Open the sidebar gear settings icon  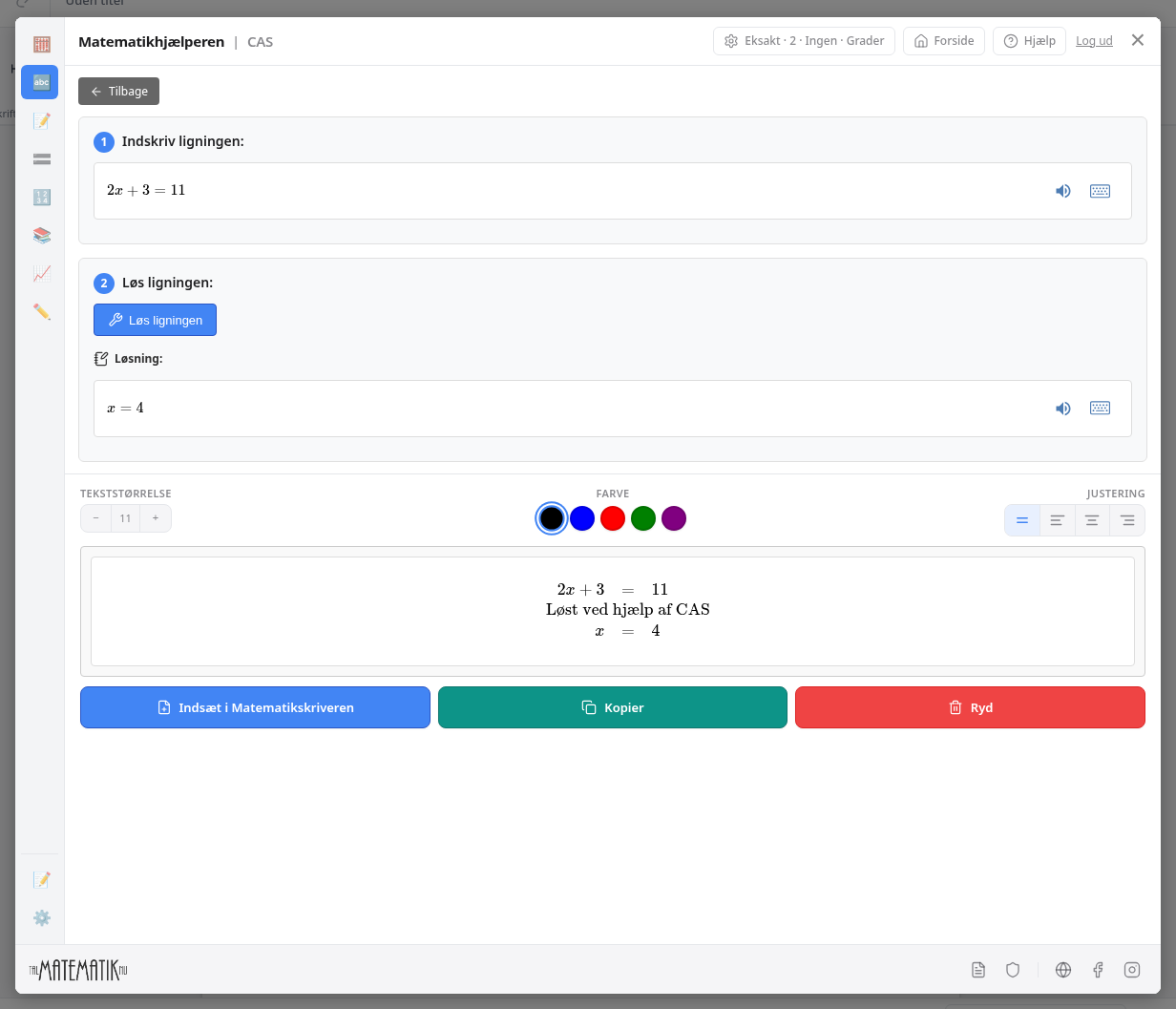pyautogui.click(x=41, y=917)
